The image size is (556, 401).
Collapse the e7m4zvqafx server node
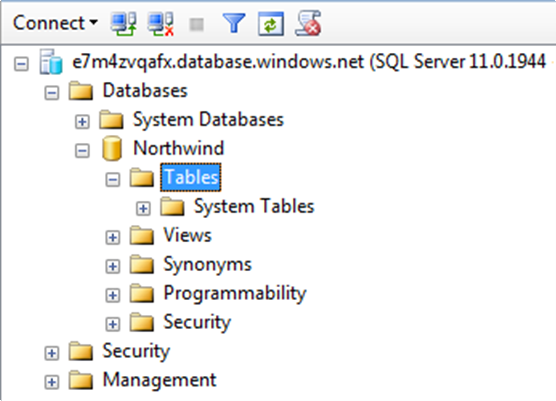point(21,64)
